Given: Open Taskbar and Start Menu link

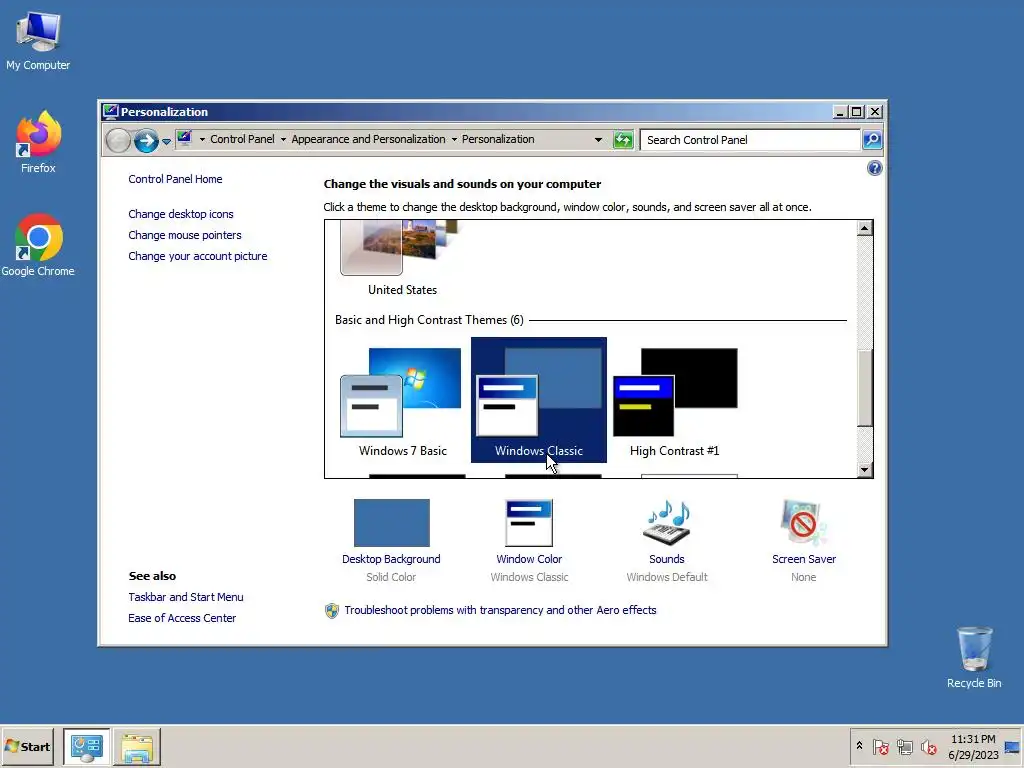Looking at the screenshot, I should click(x=185, y=597).
